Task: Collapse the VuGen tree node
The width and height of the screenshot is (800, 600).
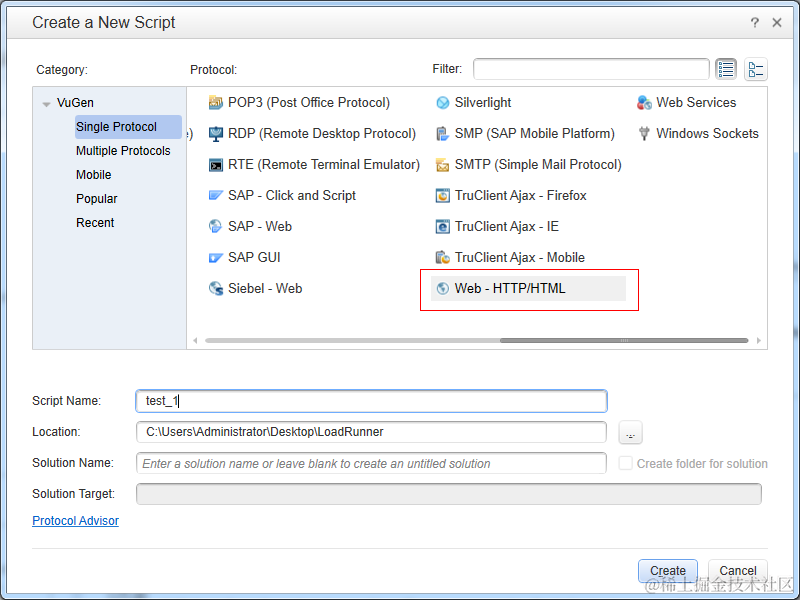Action: (x=46, y=104)
